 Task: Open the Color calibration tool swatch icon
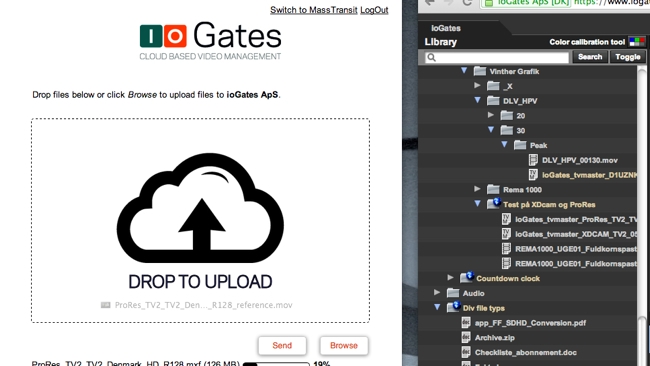tap(637, 41)
